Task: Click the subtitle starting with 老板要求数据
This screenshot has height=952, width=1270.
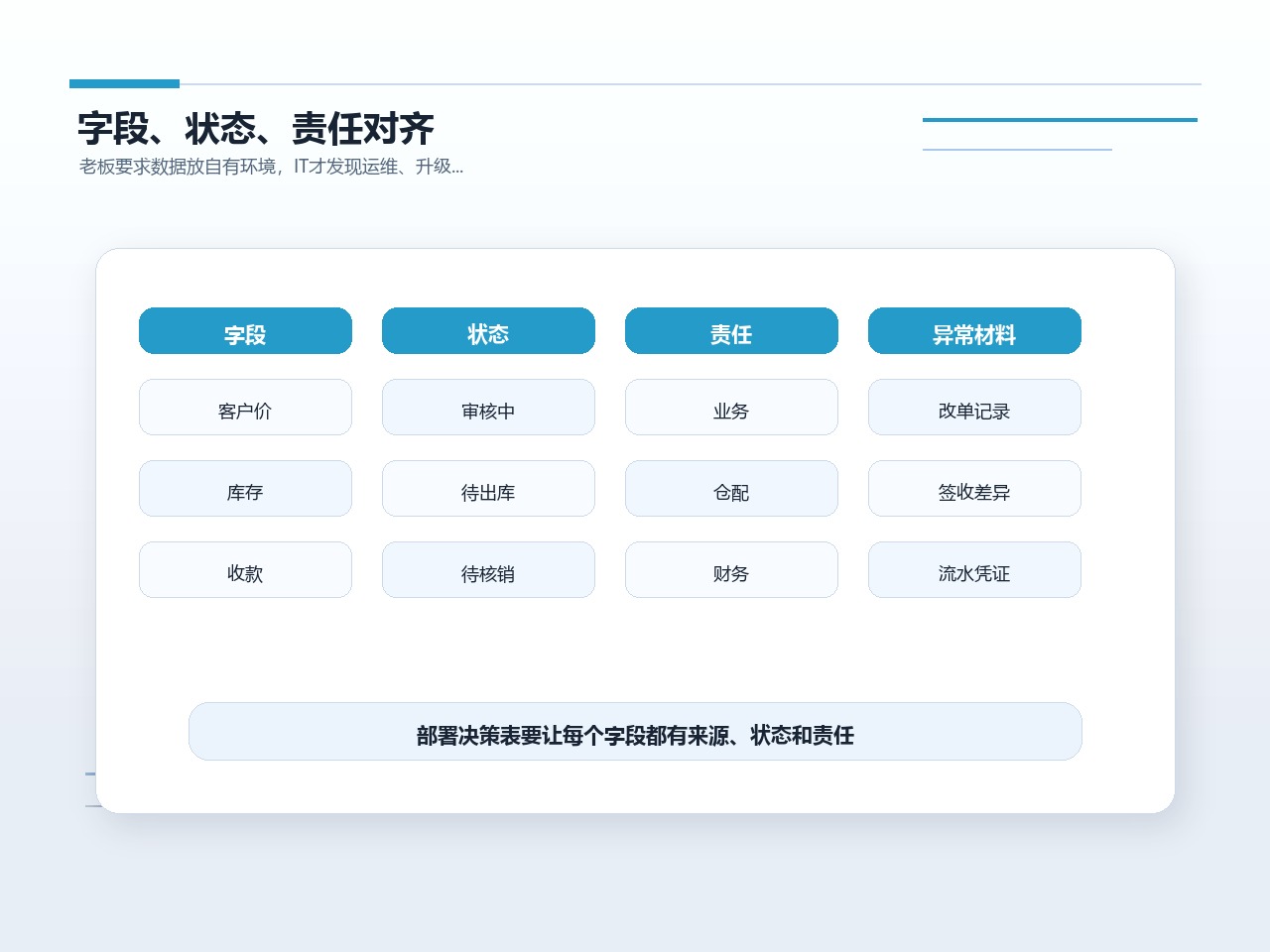Action: pyautogui.click(x=271, y=167)
